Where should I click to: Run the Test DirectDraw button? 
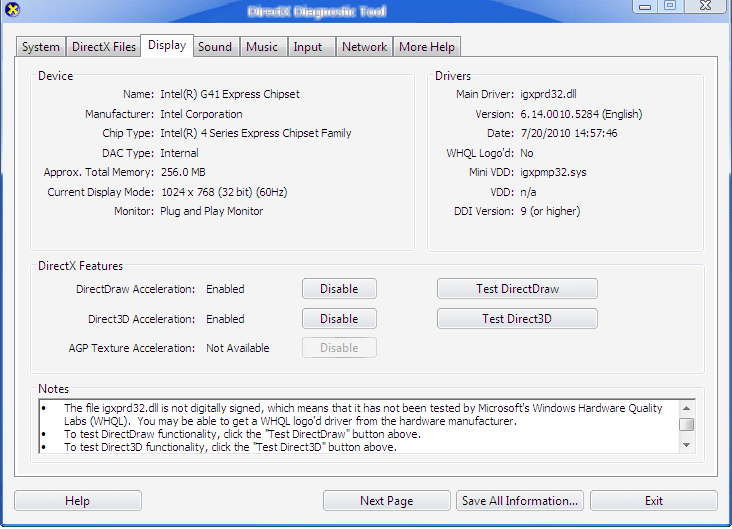coord(517,289)
